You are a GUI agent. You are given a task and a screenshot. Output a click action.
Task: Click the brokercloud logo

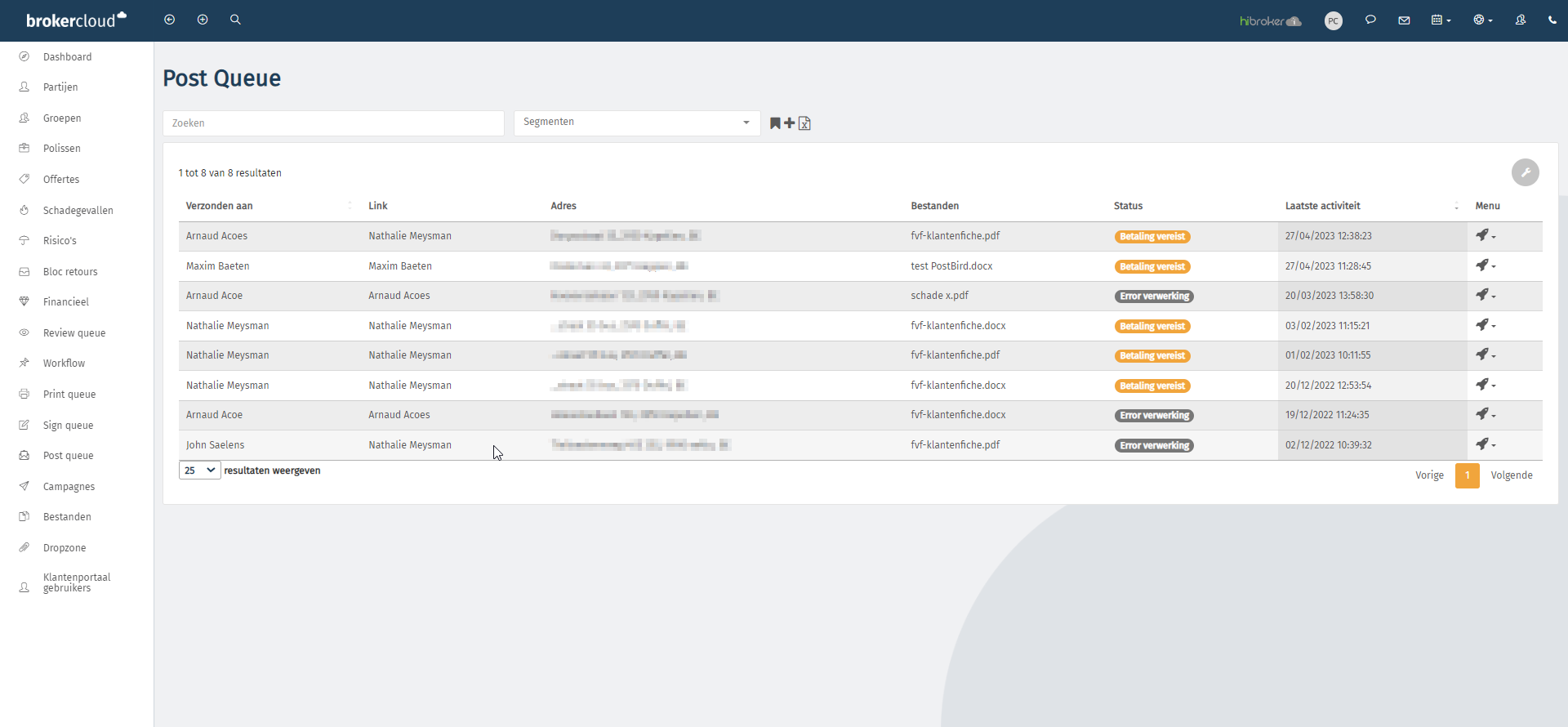(x=76, y=20)
